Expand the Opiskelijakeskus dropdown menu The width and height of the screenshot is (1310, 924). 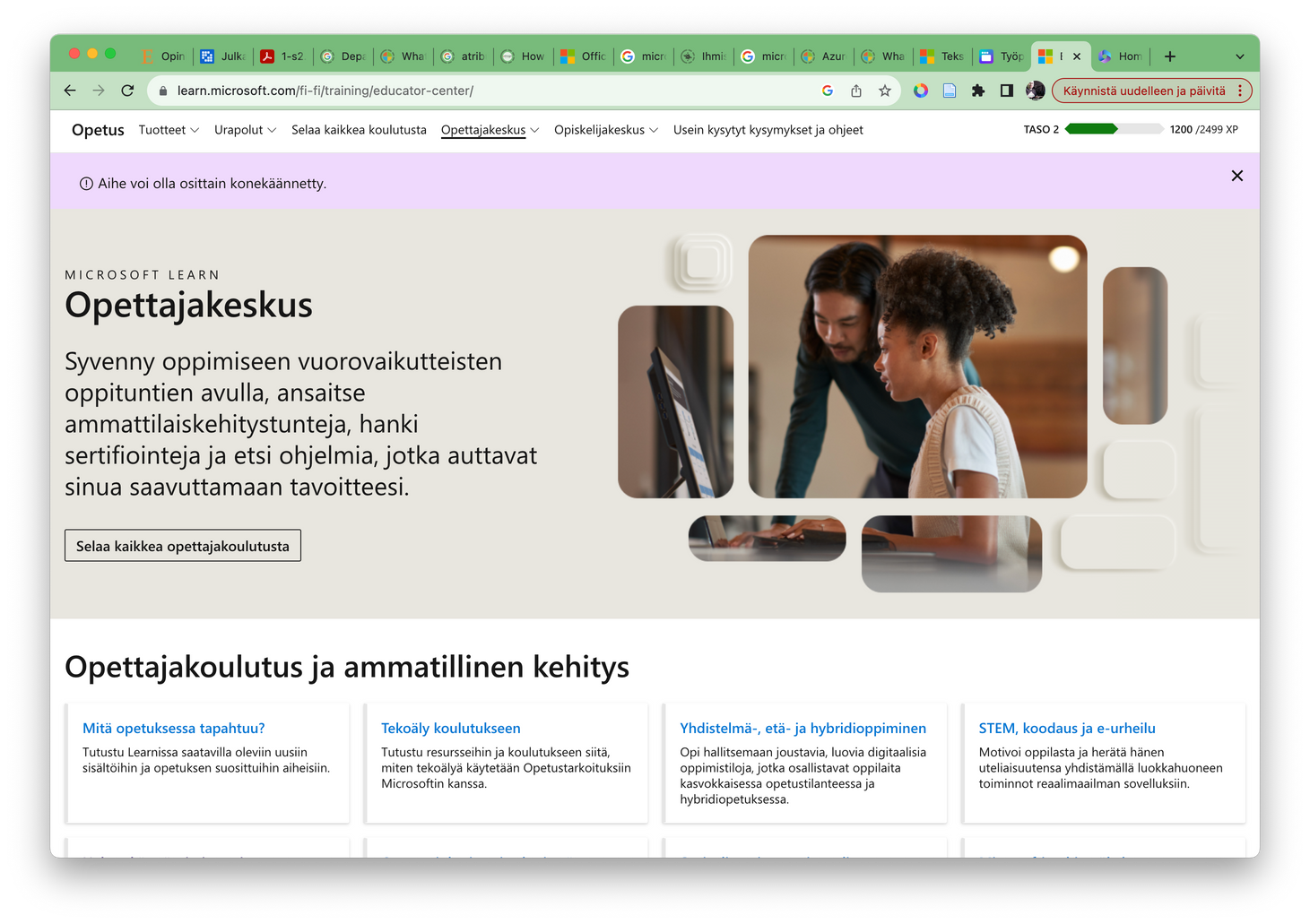606,130
